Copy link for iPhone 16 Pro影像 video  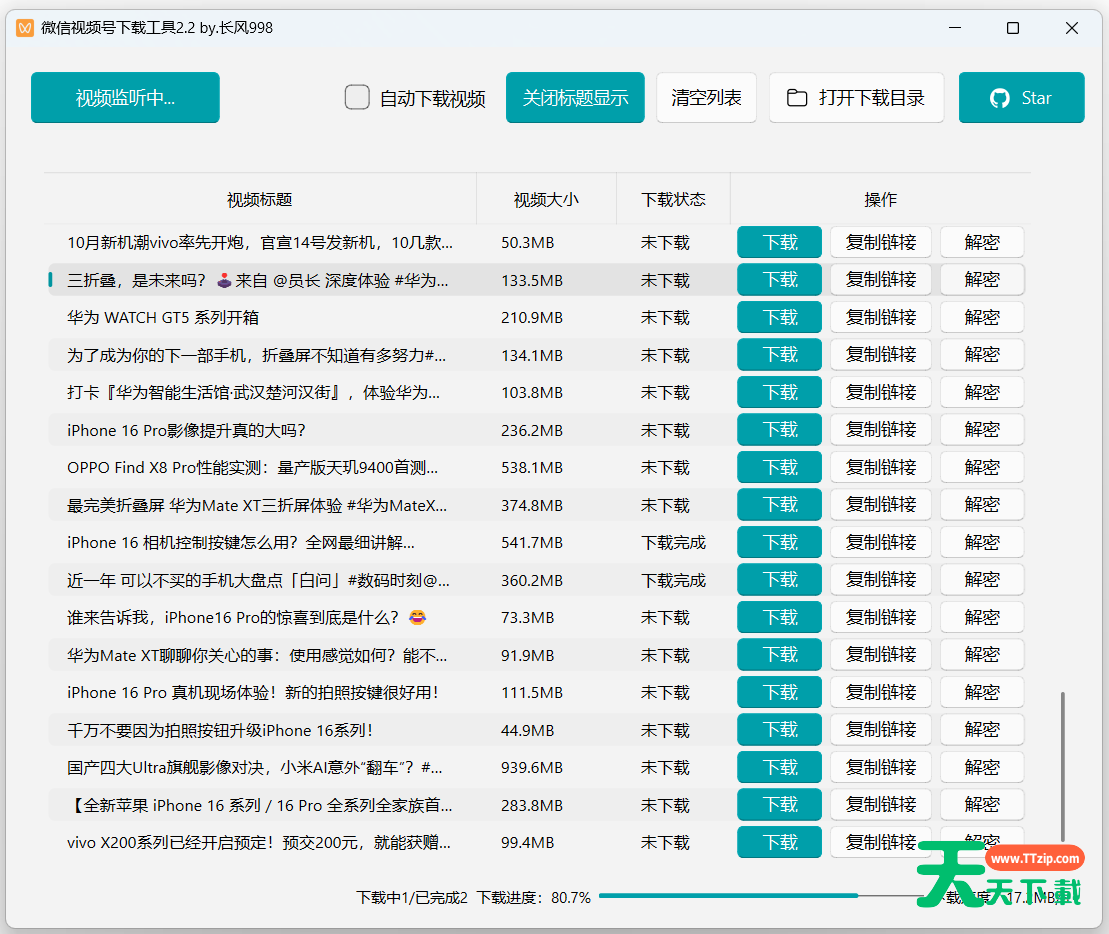[x=880, y=430]
